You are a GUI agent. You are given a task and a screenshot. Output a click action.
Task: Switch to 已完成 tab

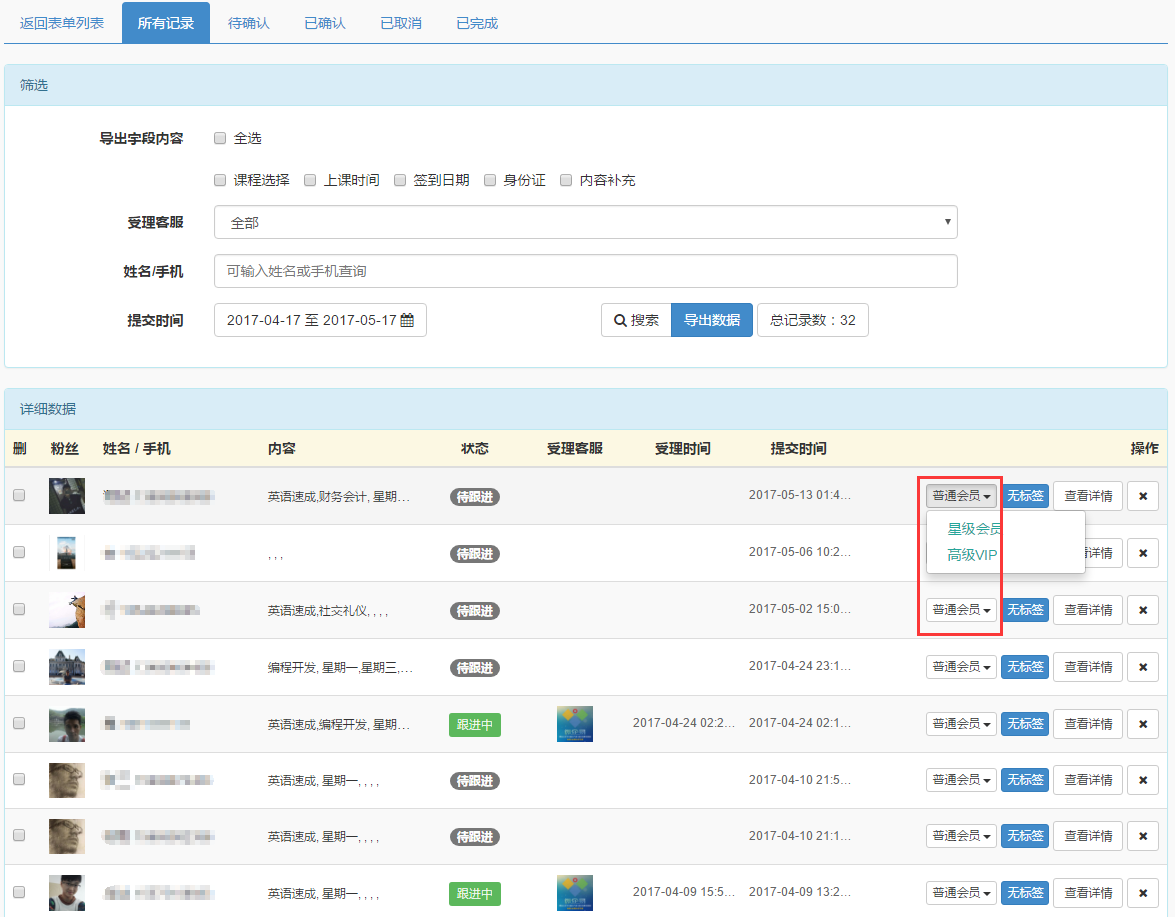[x=477, y=23]
